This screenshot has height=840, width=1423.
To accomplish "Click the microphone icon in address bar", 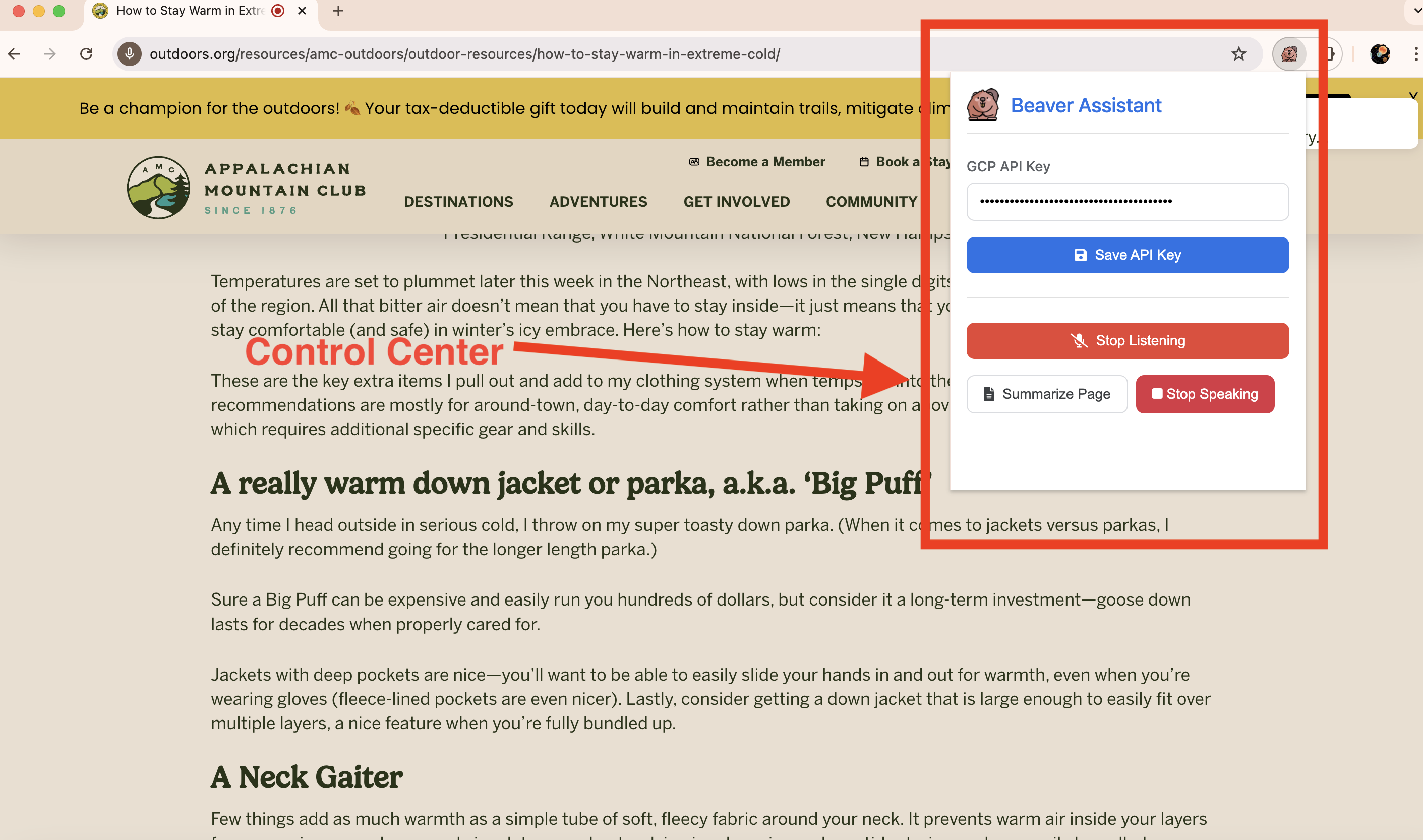I will click(x=130, y=54).
